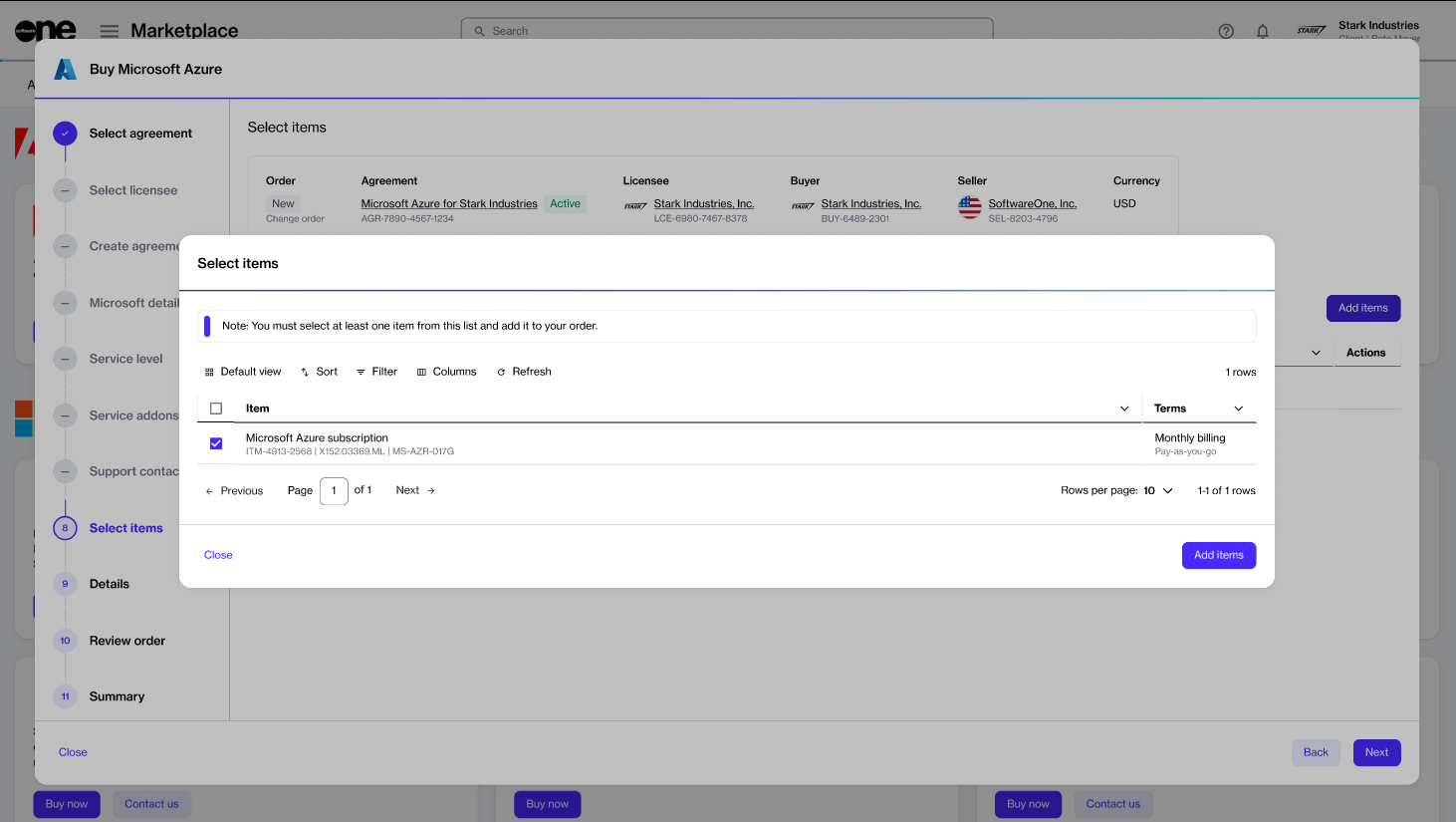
Task: Go to Summary step
Action: point(117,696)
